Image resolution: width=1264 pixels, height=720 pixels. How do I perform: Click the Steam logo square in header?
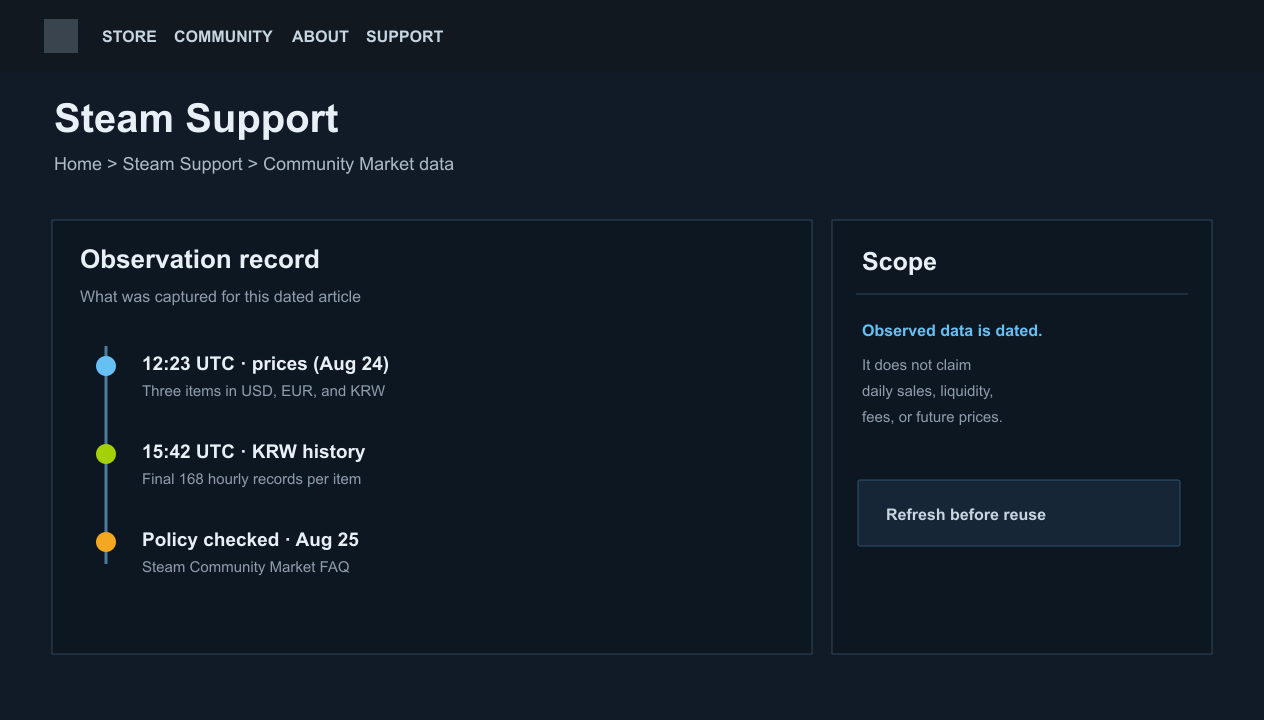point(61,36)
